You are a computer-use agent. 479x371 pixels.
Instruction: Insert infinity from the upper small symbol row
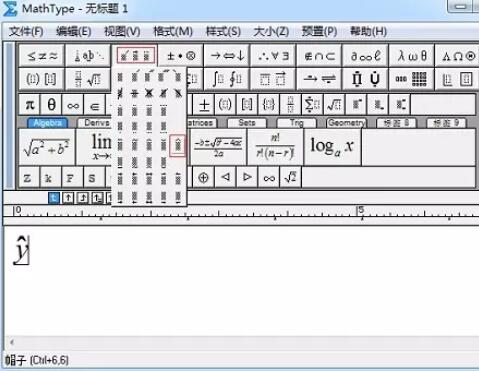click(73, 105)
